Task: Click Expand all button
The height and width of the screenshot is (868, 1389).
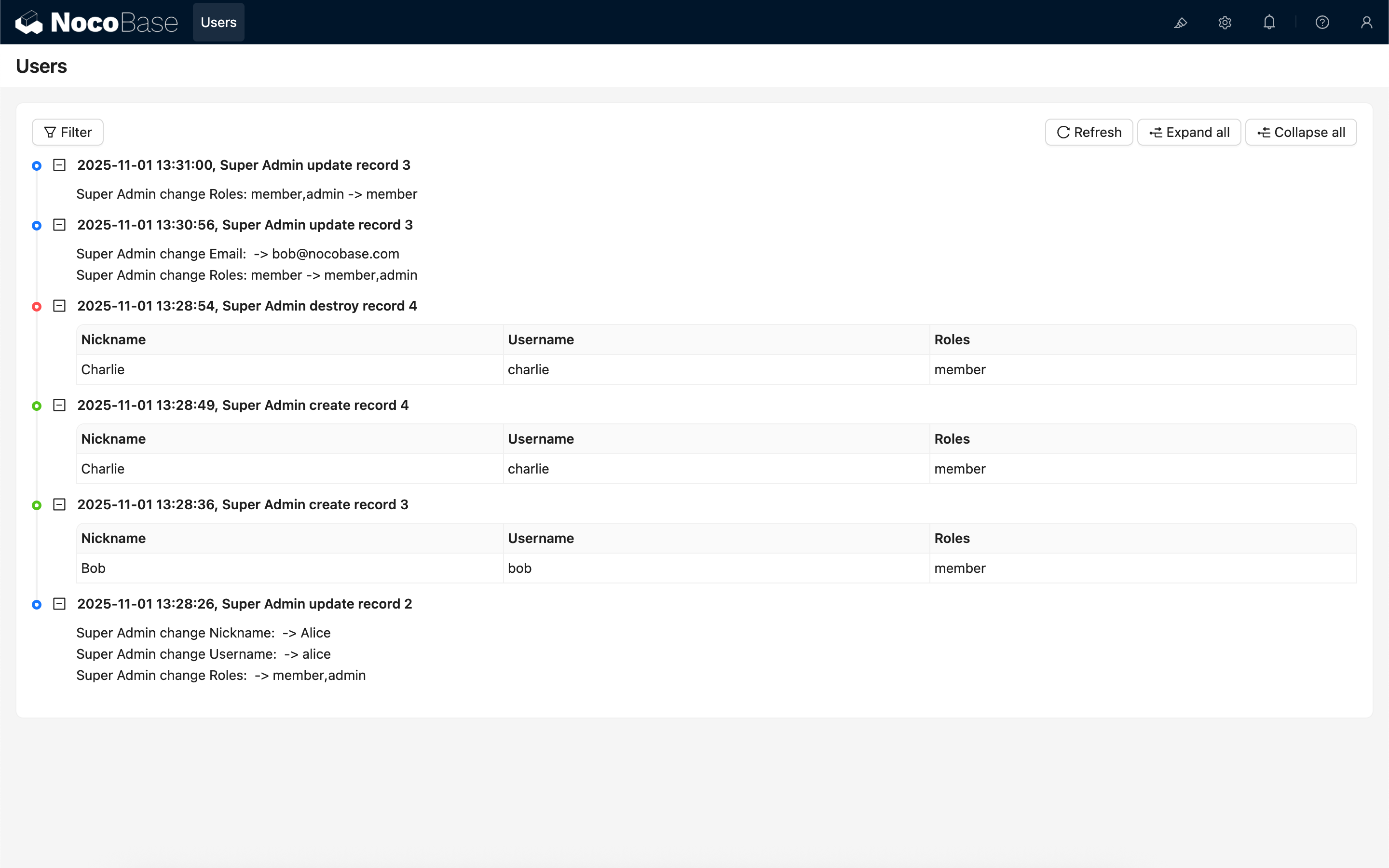Action: click(x=1189, y=133)
